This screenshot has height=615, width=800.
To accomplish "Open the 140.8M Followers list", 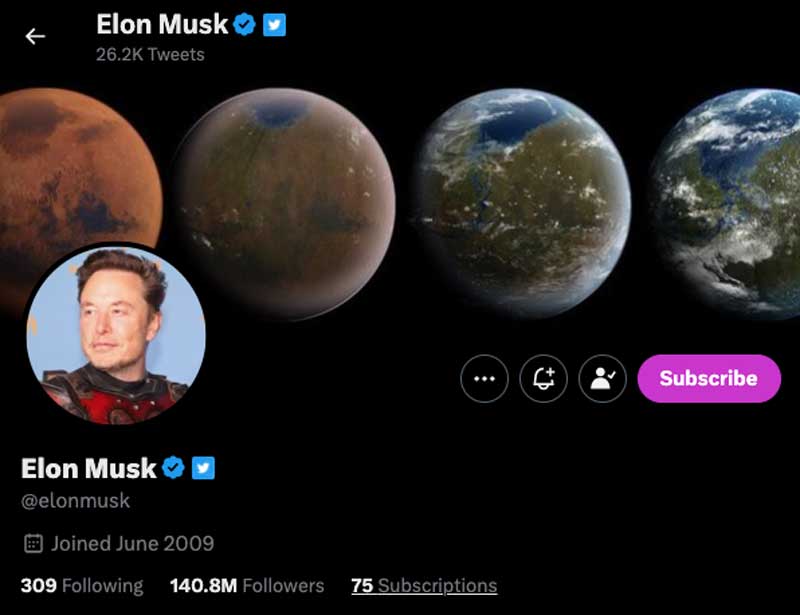I will [247, 585].
